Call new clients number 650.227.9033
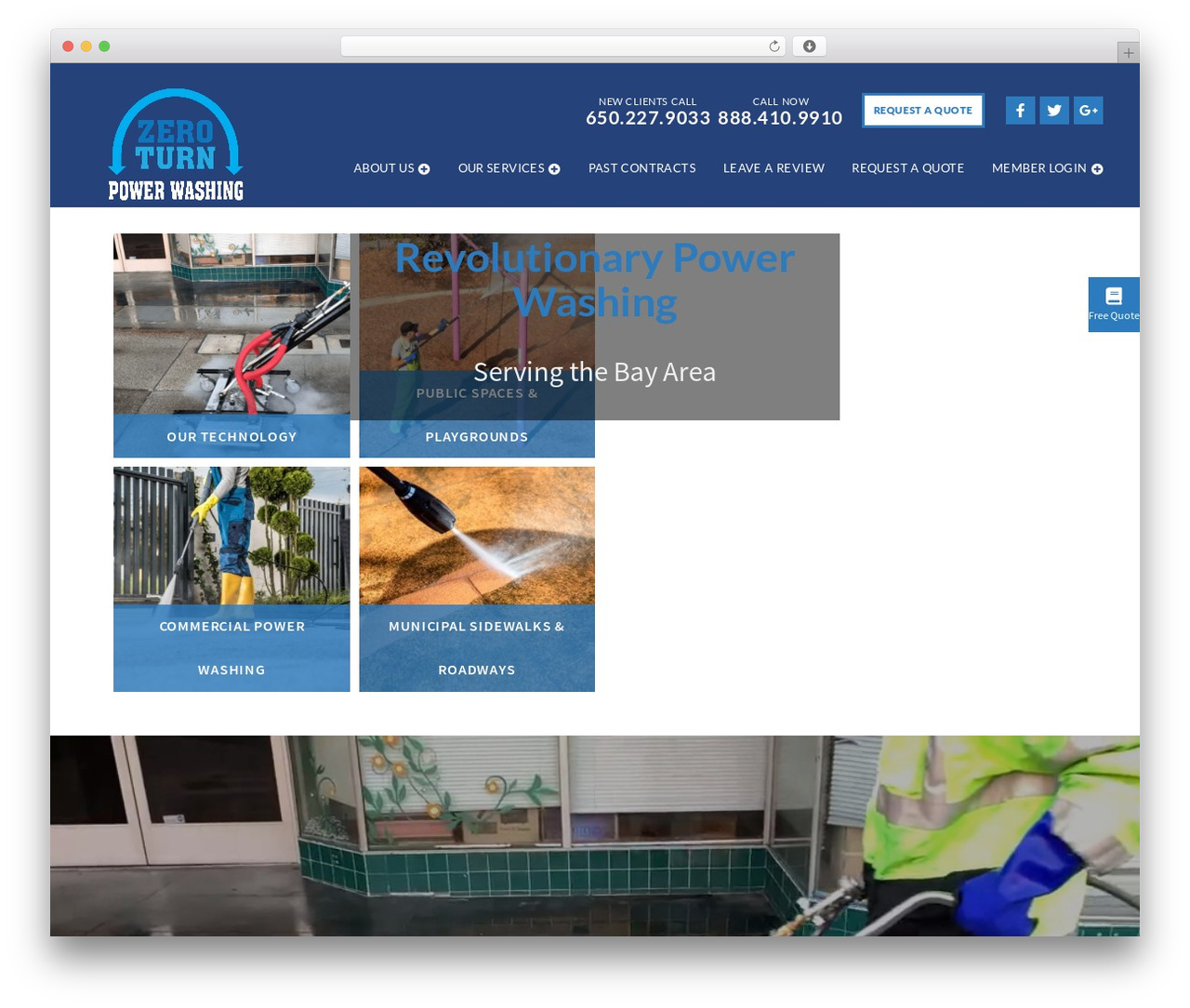Image resolution: width=1190 pixels, height=1008 pixels. (648, 118)
